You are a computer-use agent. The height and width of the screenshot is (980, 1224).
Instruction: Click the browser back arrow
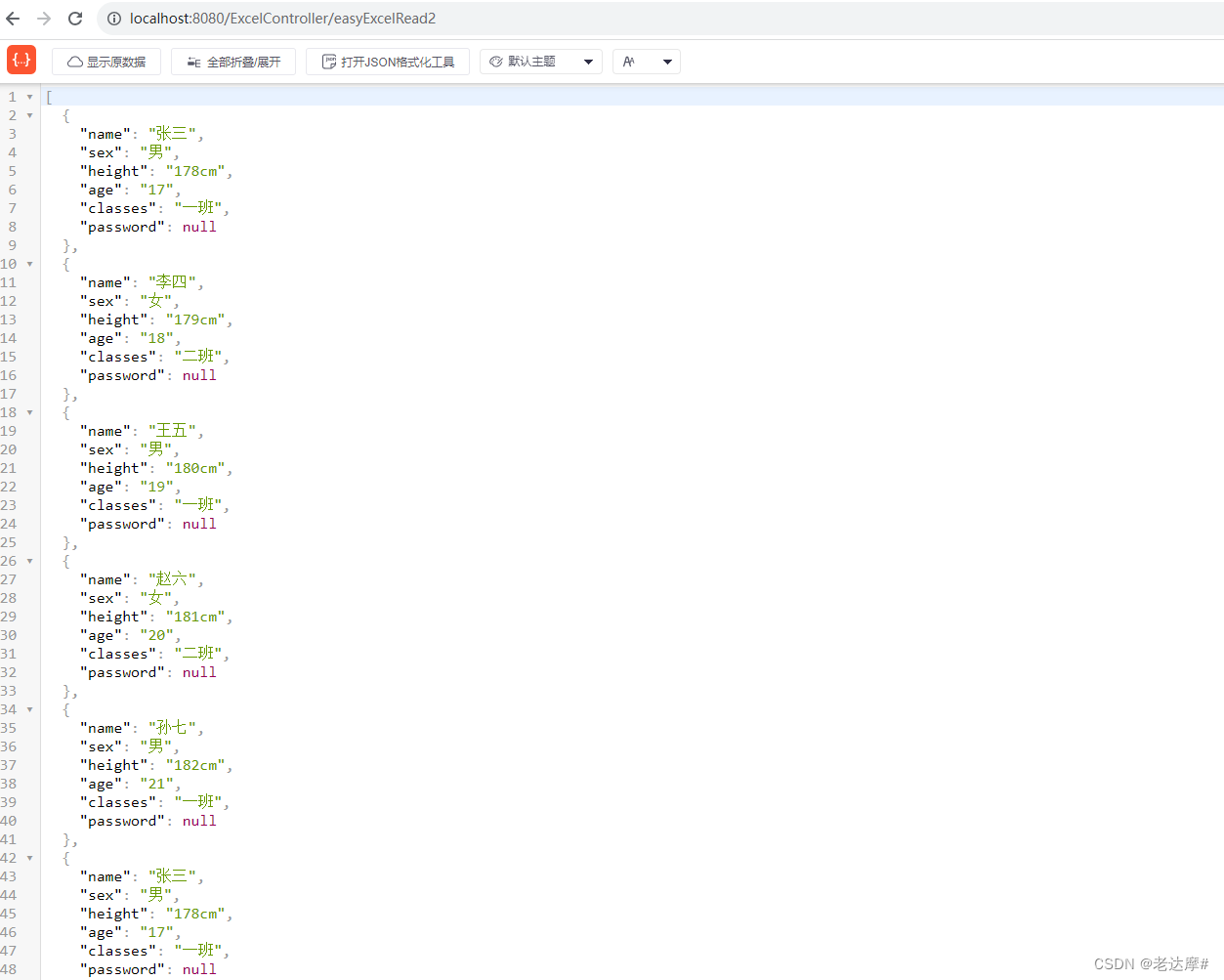coord(13,19)
